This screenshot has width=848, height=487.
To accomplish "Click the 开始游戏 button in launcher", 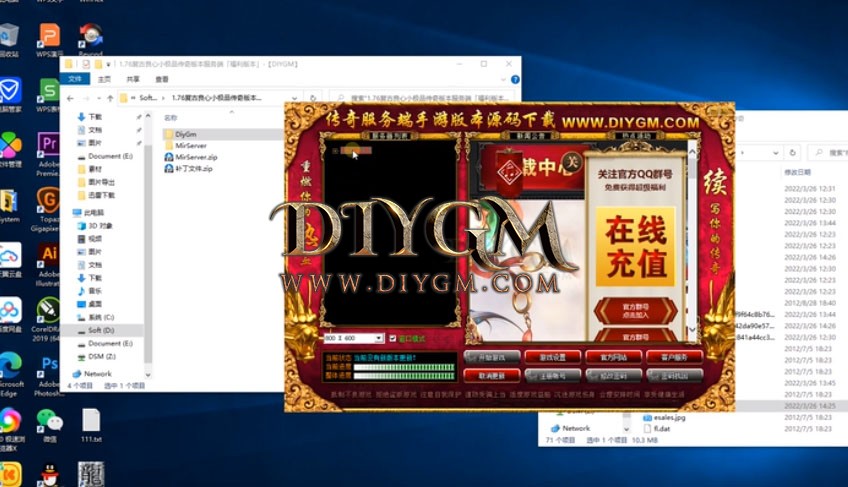I will pos(492,357).
